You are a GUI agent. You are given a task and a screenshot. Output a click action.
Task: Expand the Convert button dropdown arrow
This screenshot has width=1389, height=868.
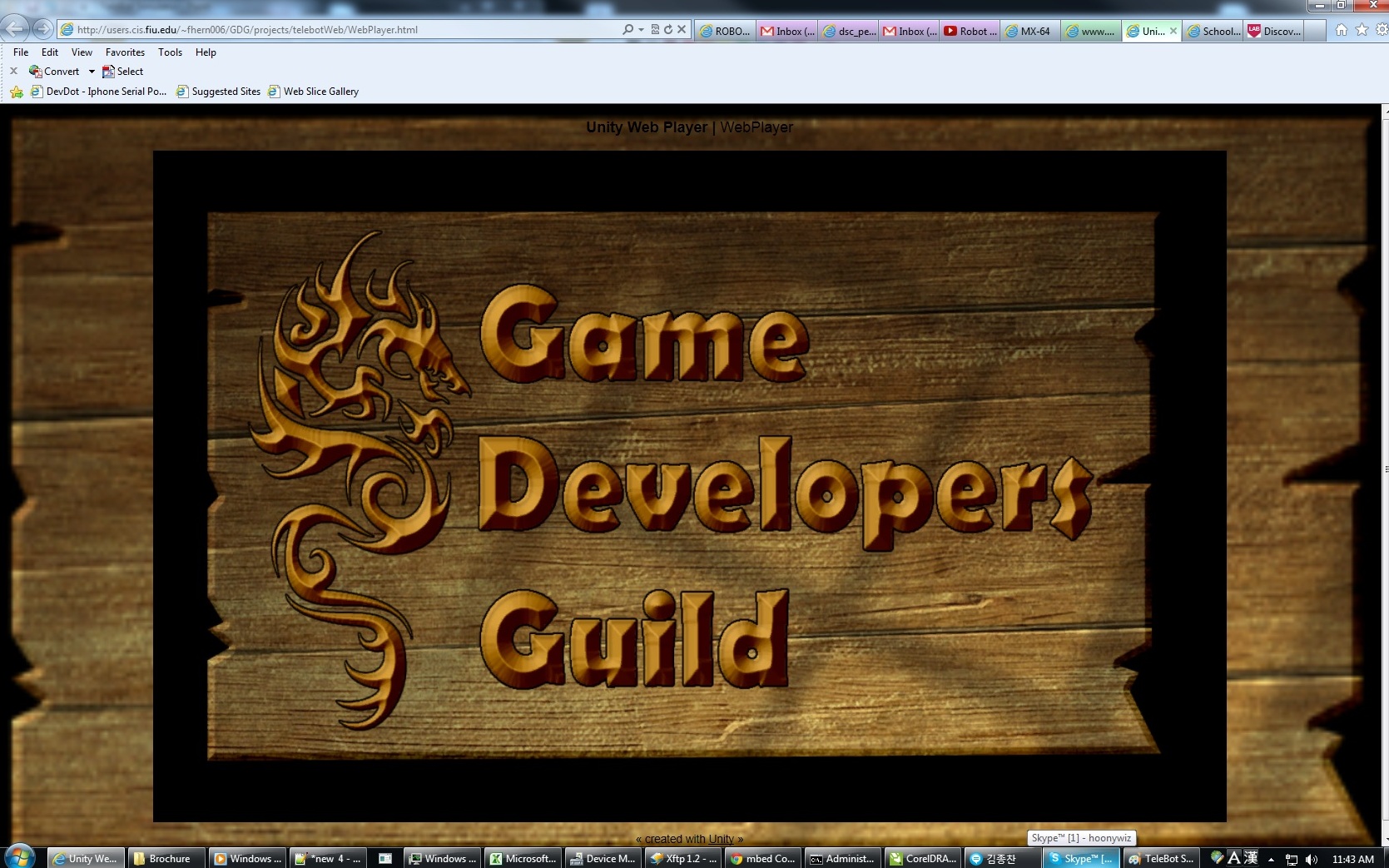[92, 72]
